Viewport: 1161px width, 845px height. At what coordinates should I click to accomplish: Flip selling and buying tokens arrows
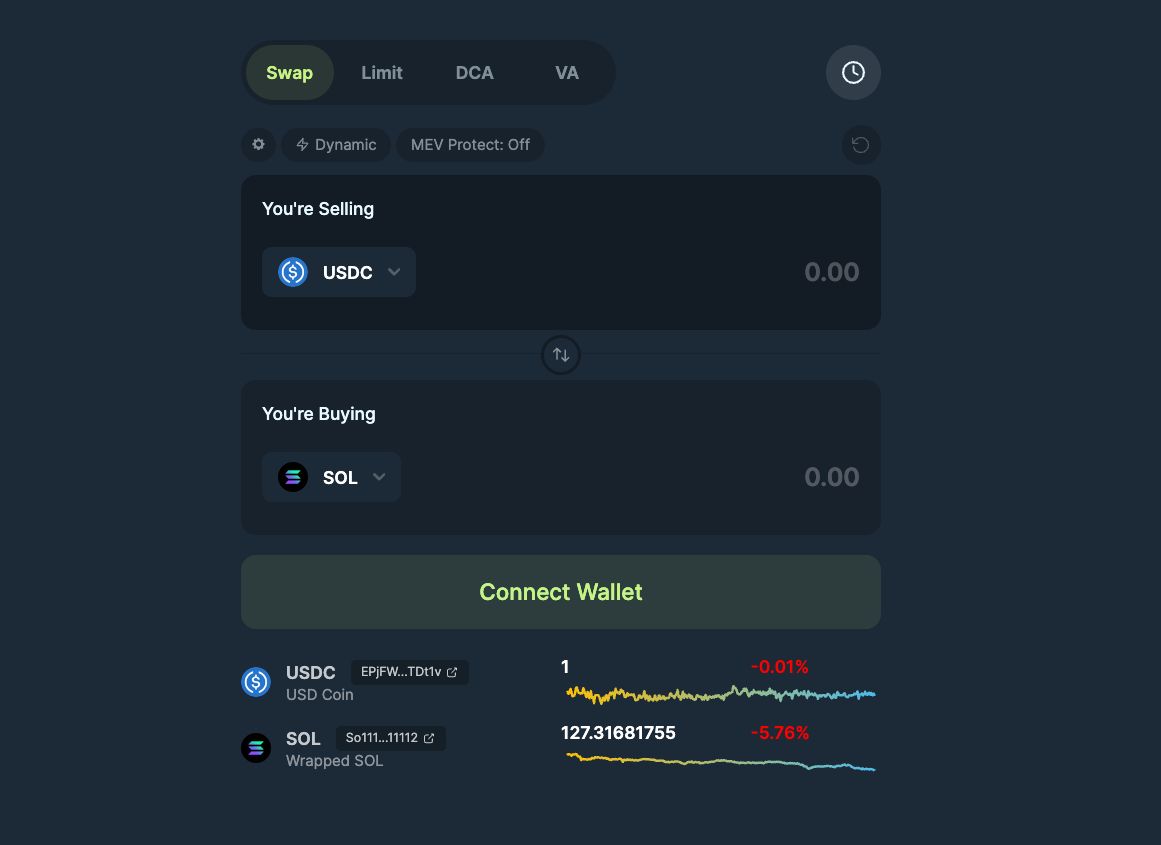[561, 355]
